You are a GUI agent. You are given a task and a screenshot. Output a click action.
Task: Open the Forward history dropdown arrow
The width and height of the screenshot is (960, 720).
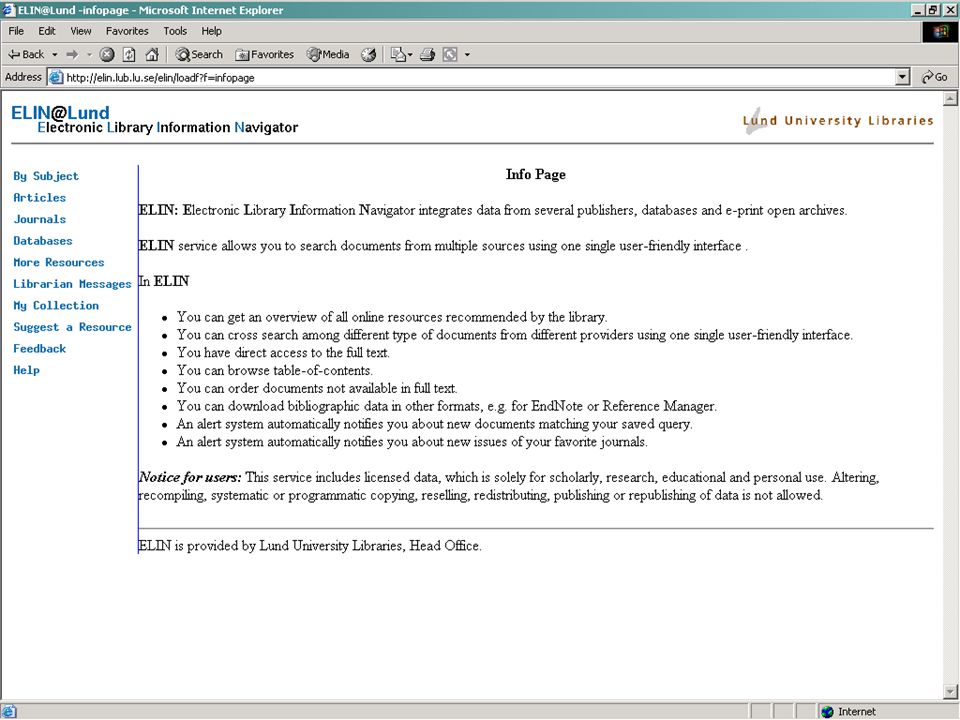coord(89,54)
